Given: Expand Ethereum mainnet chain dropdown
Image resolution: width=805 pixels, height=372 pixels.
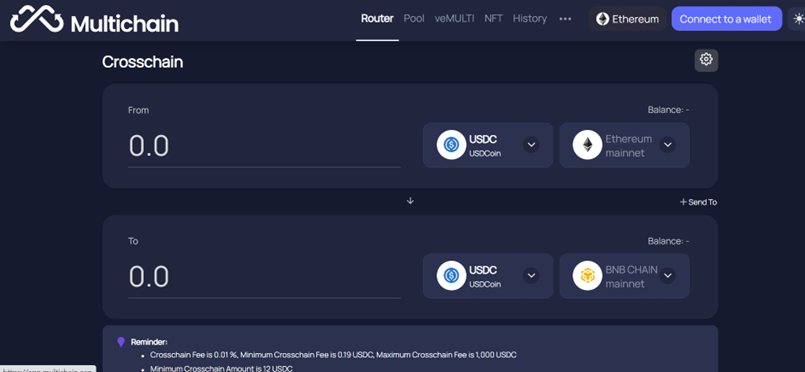Looking at the screenshot, I should [667, 145].
